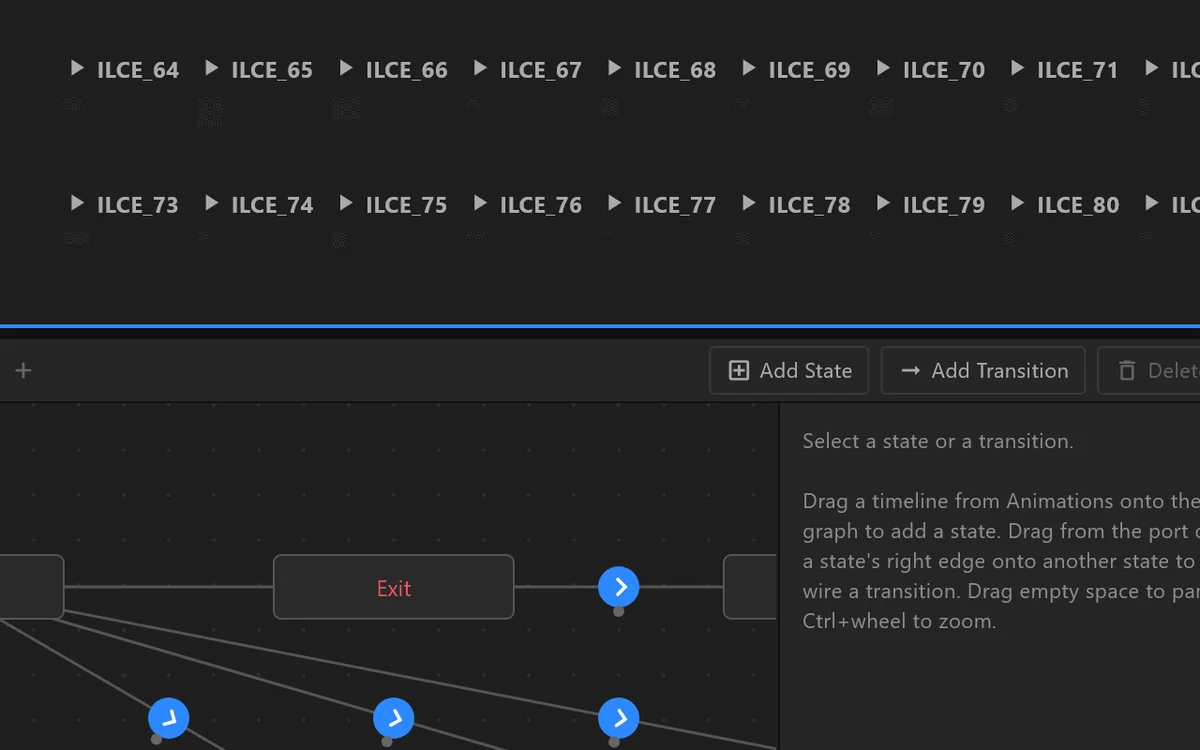Screen dimensions: 1200x750
Task: Expand the ILCE_76 timeline entry
Action: click(480, 203)
